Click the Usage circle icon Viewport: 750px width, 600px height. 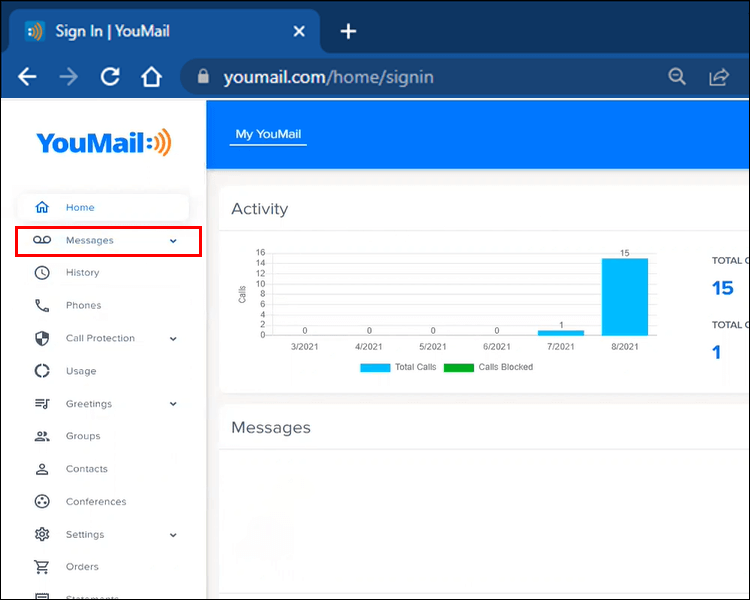point(42,371)
